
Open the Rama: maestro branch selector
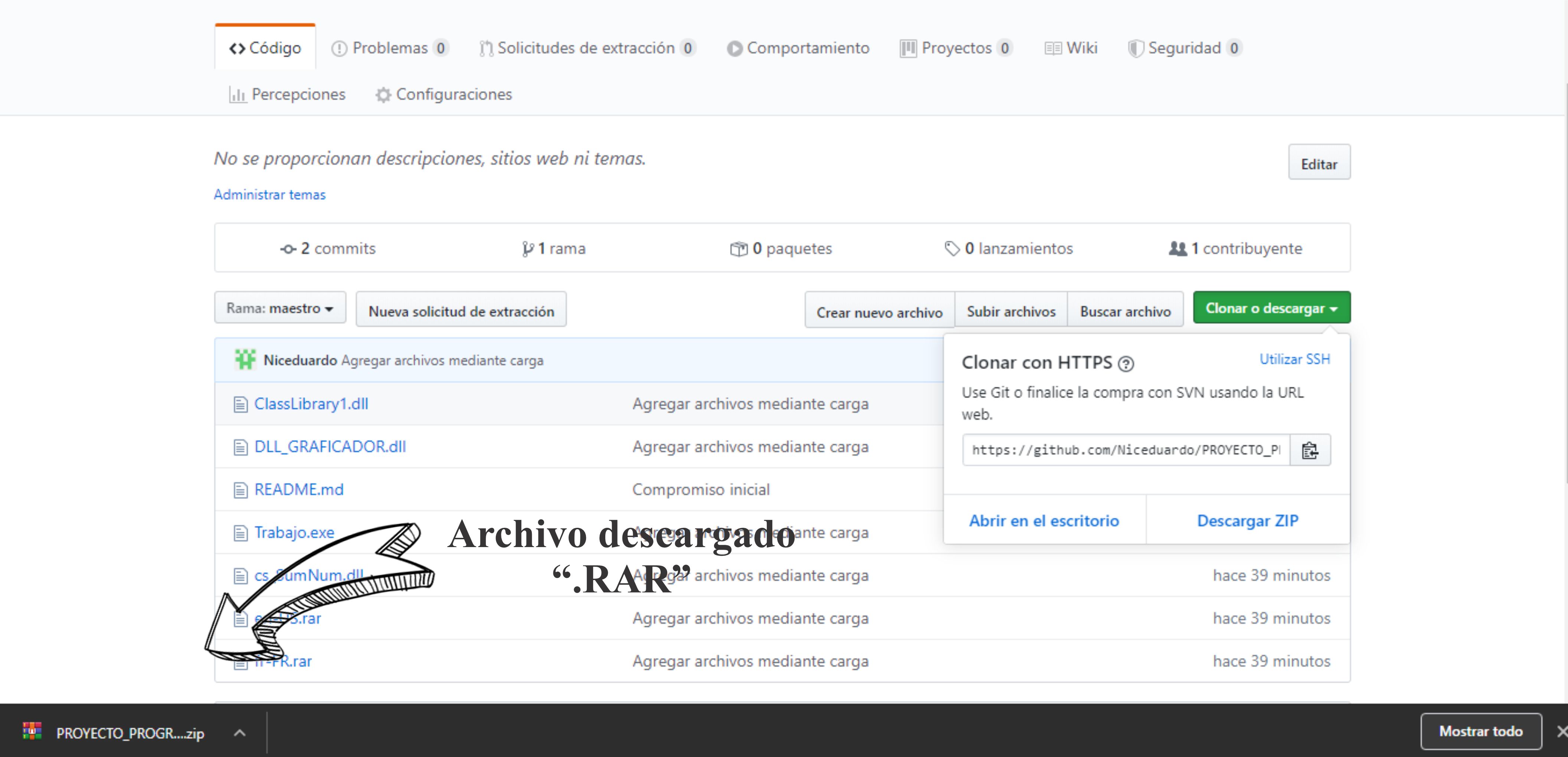coord(279,308)
